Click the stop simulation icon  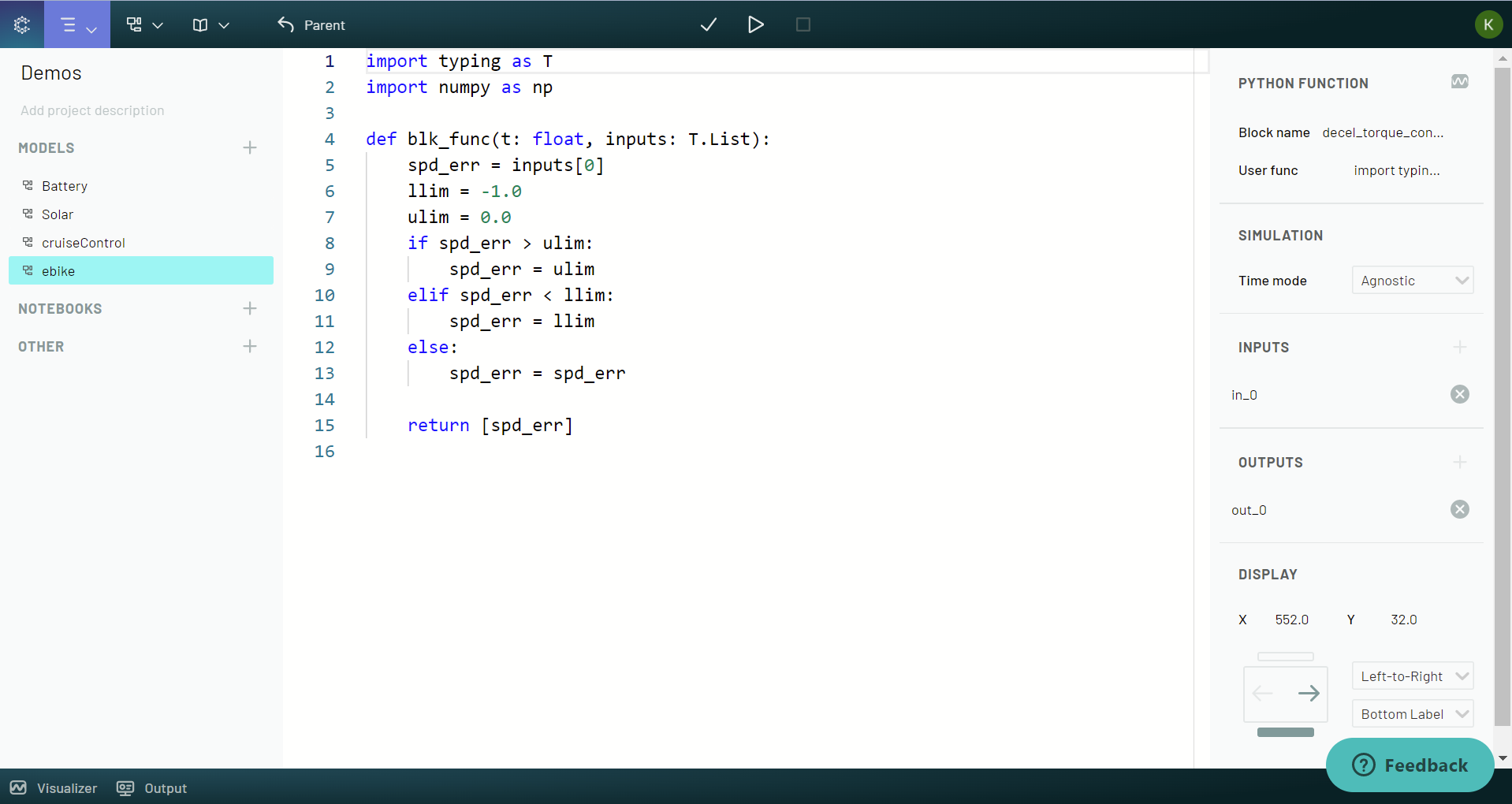pos(803,24)
